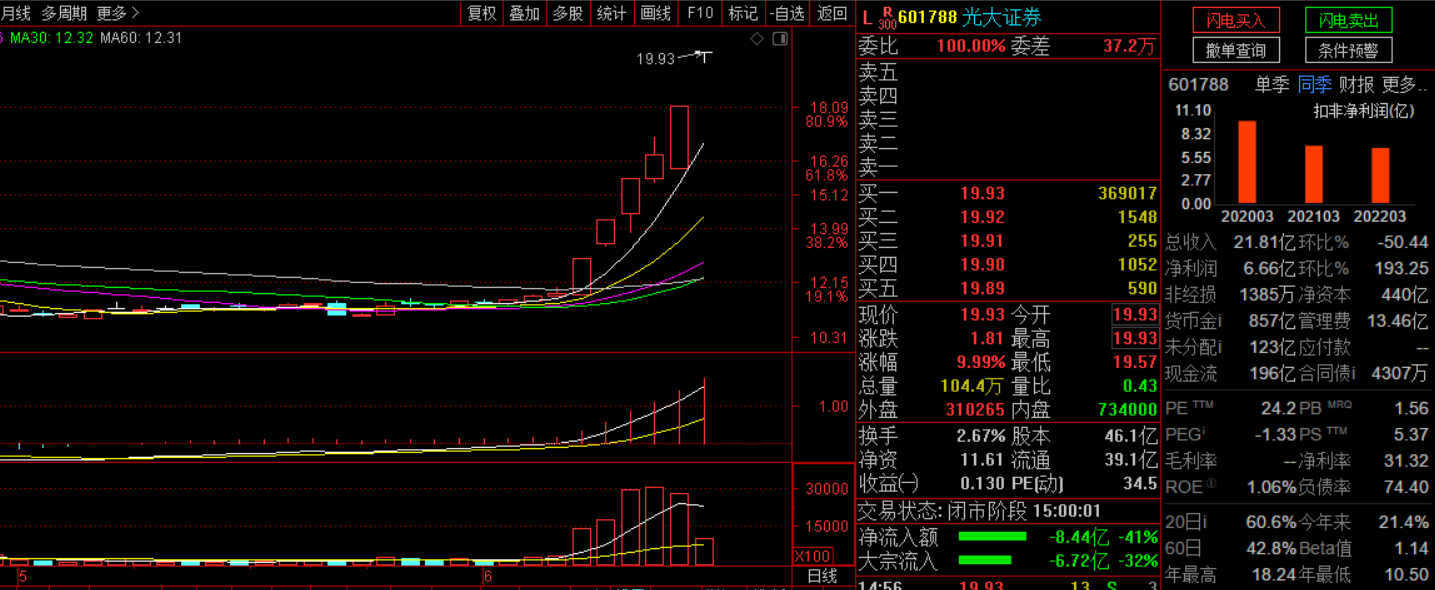Click the MA30: 12.32 indicator label
The width and height of the screenshot is (1435, 590).
coord(52,38)
